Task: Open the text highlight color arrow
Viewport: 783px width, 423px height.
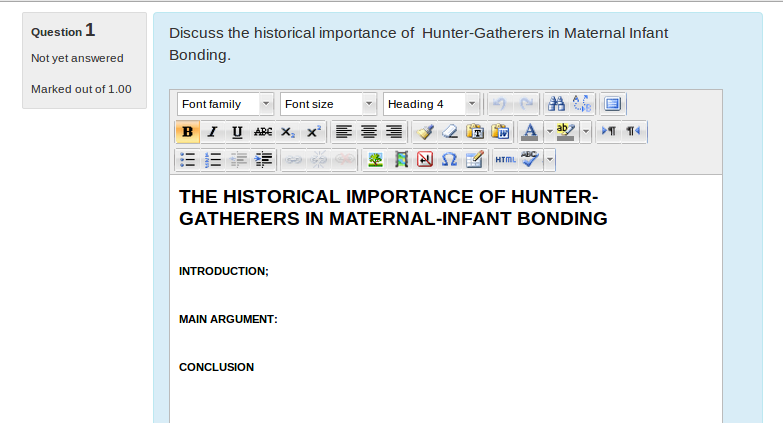Action: pos(586,132)
